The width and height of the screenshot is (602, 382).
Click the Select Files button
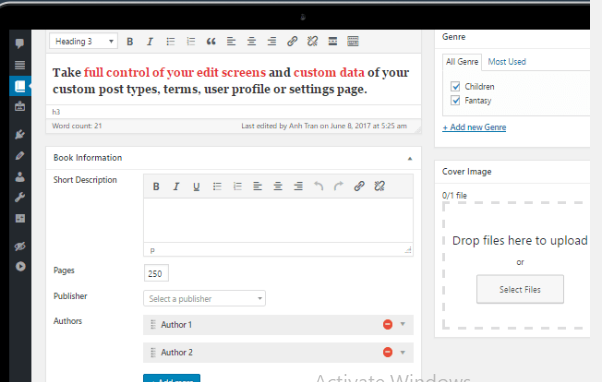point(520,289)
